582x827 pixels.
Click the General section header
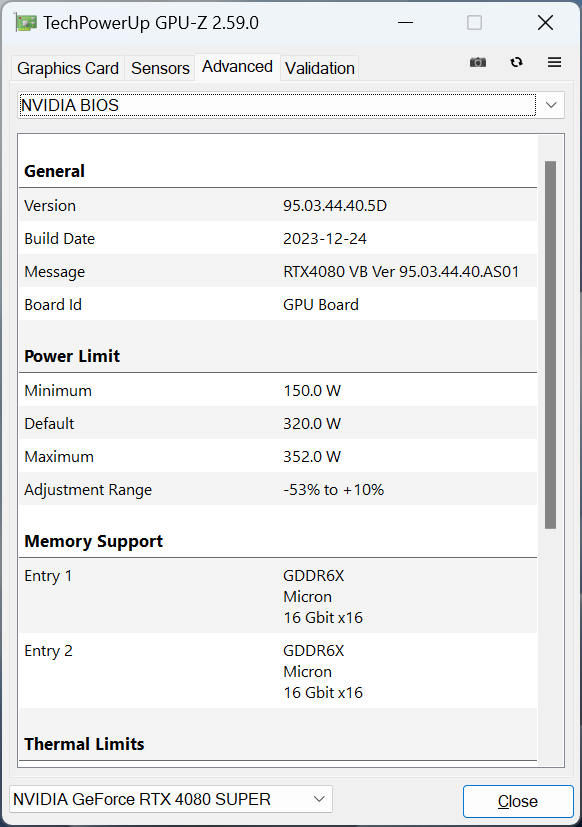coord(54,171)
